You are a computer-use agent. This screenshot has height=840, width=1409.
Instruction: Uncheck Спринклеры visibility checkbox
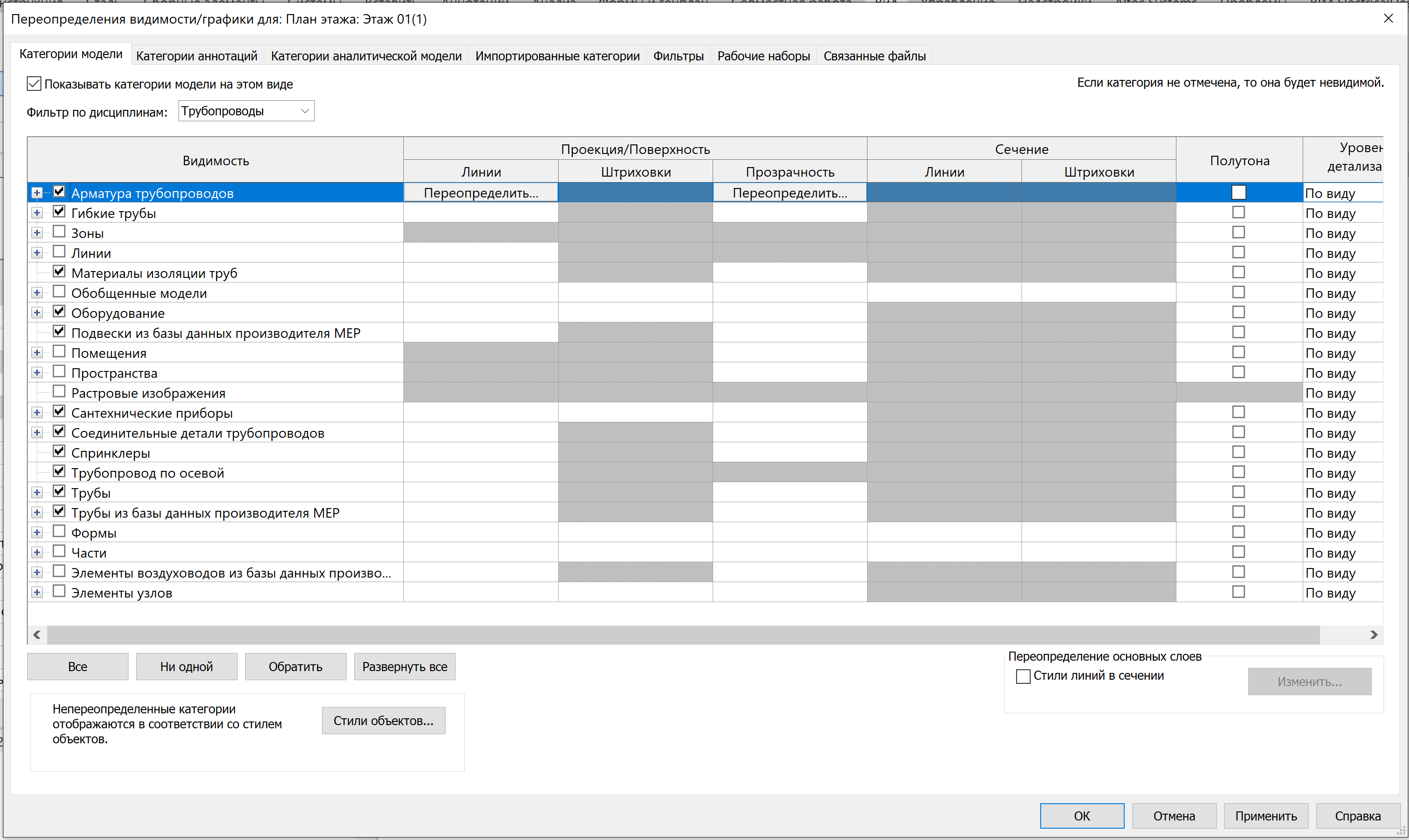[59, 451]
